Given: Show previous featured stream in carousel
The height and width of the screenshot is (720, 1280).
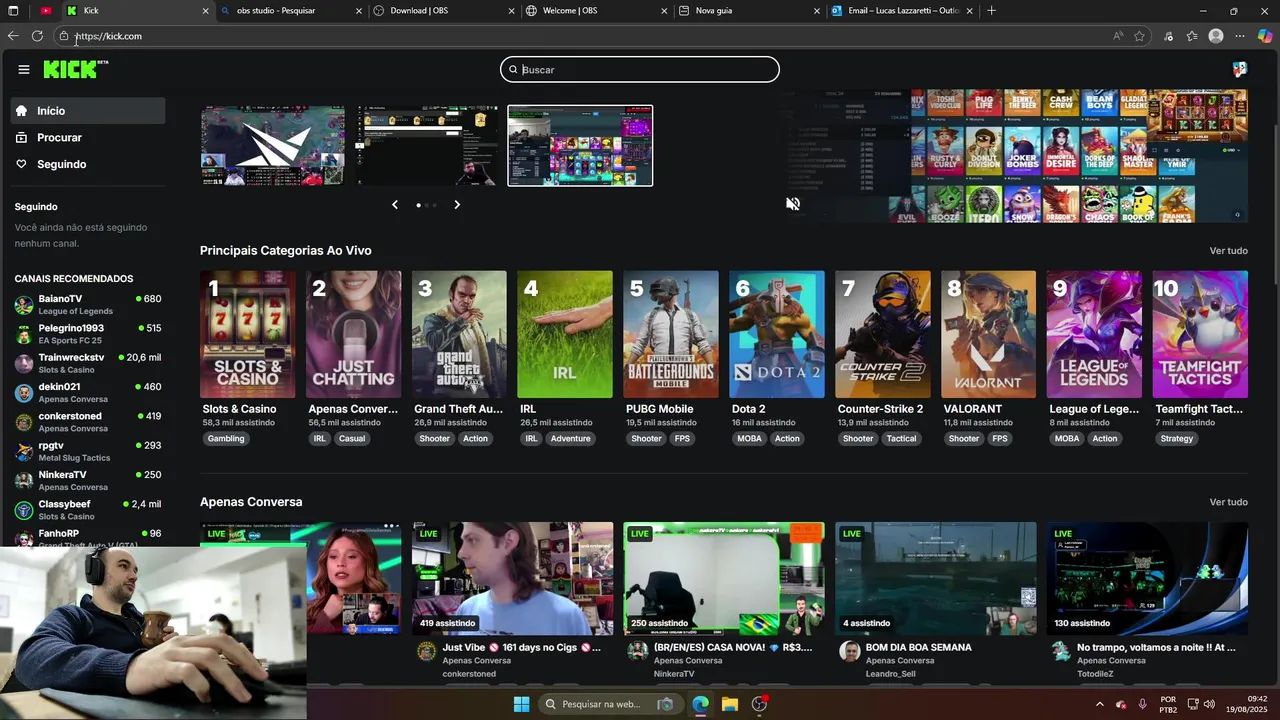Looking at the screenshot, I should (394, 205).
